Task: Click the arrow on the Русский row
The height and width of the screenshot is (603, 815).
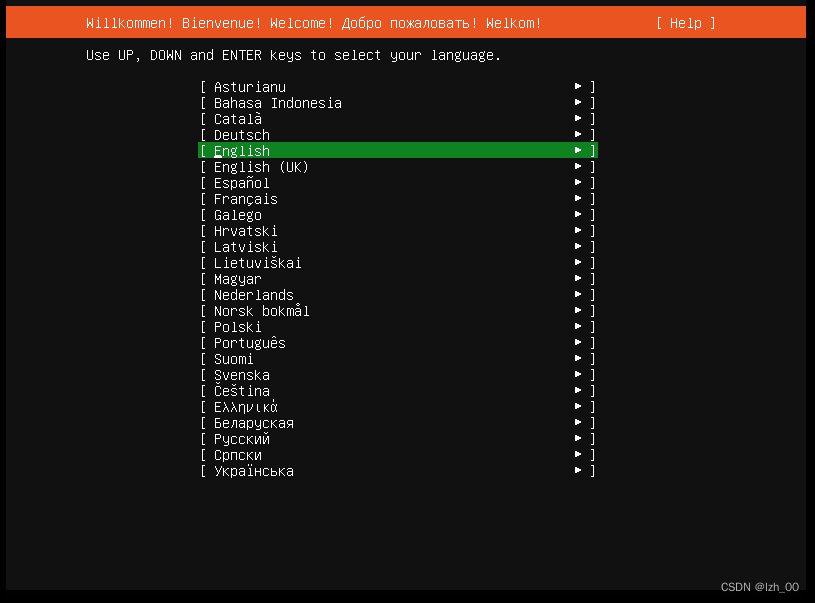Action: click(x=578, y=439)
